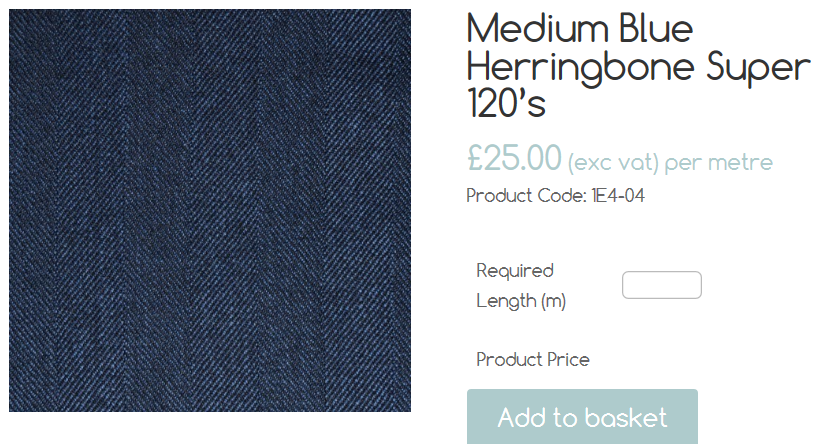The width and height of the screenshot is (813, 444).
Task: Select the word "Medium" in the title
Action: pos(537,29)
